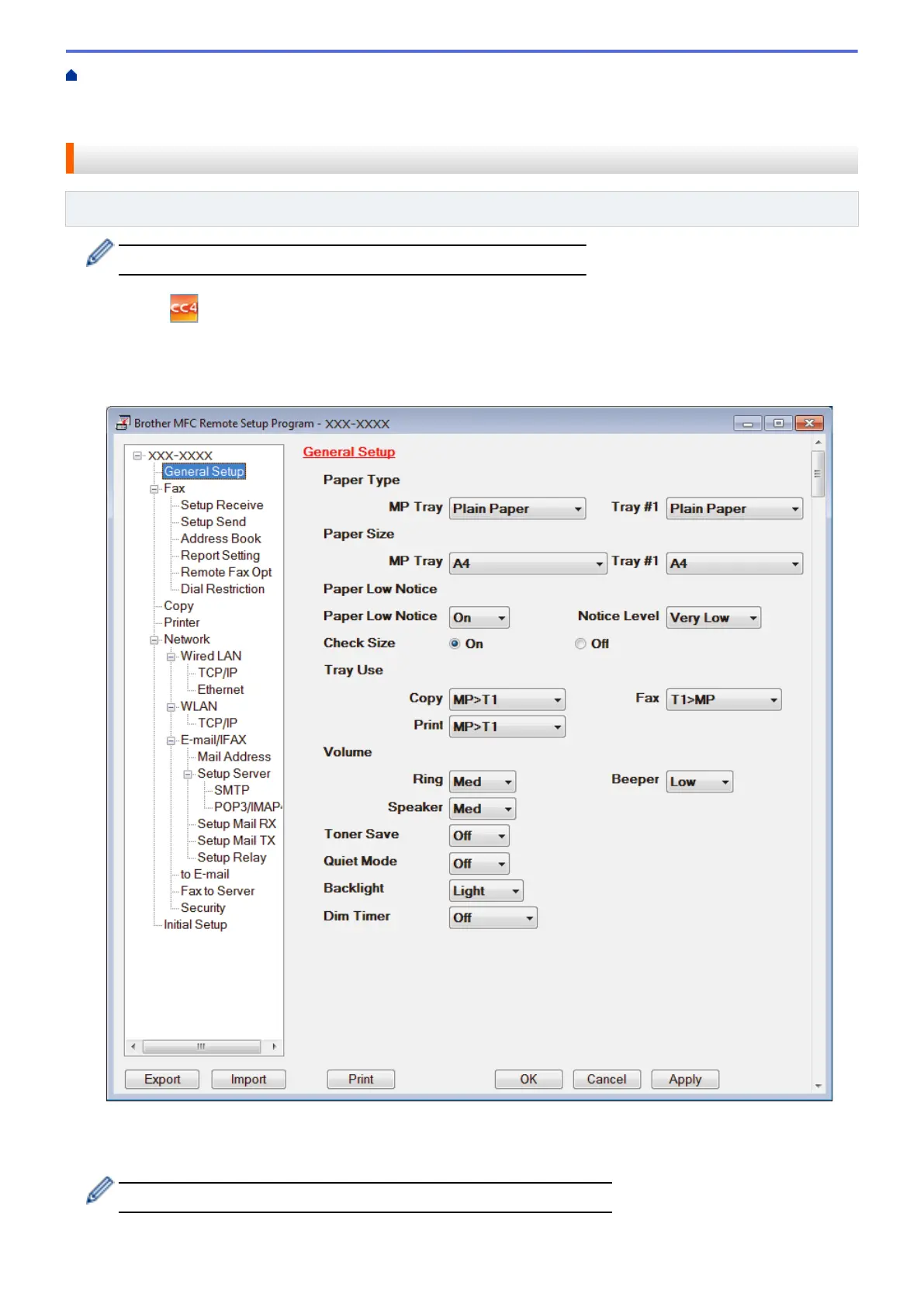Select the Check Size On radio button
Image resolution: width=924 pixels, height=1307 pixels.
tap(455, 643)
